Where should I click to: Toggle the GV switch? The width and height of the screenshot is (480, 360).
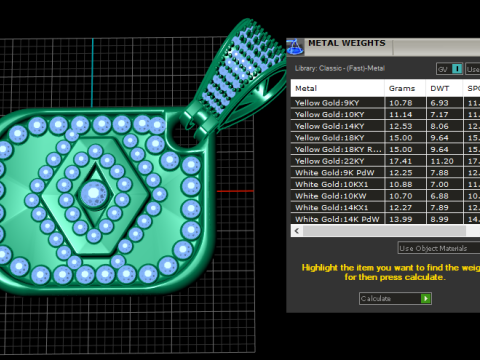(x=450, y=69)
